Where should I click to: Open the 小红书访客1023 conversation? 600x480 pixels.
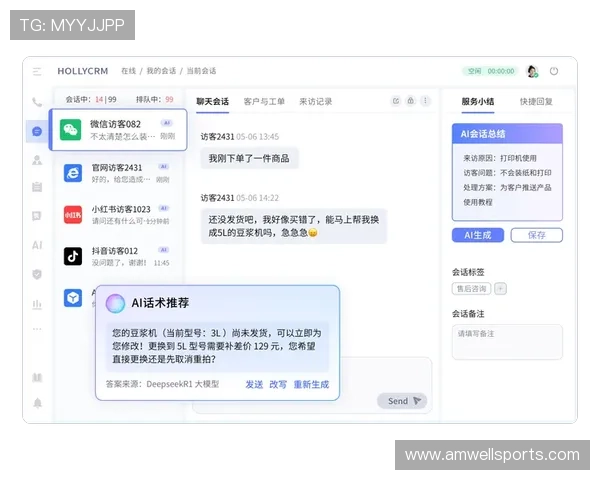(119, 215)
